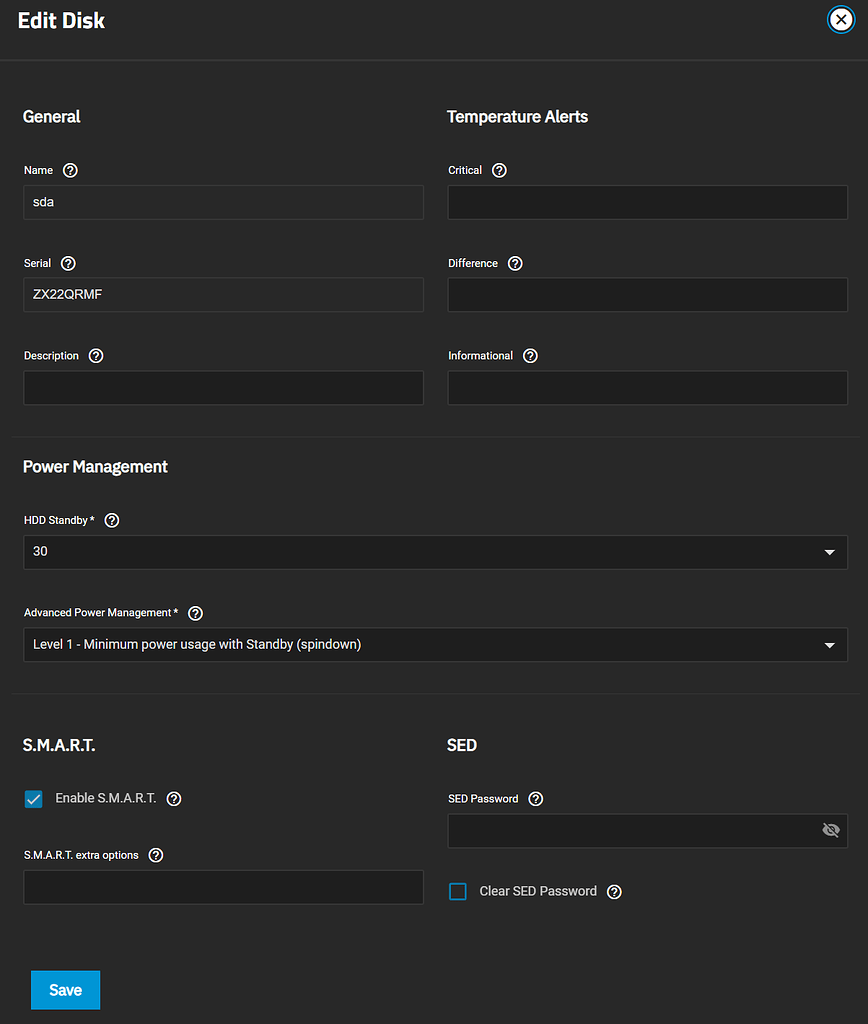Expand the Advanced Power Management dropdown

(x=435, y=645)
